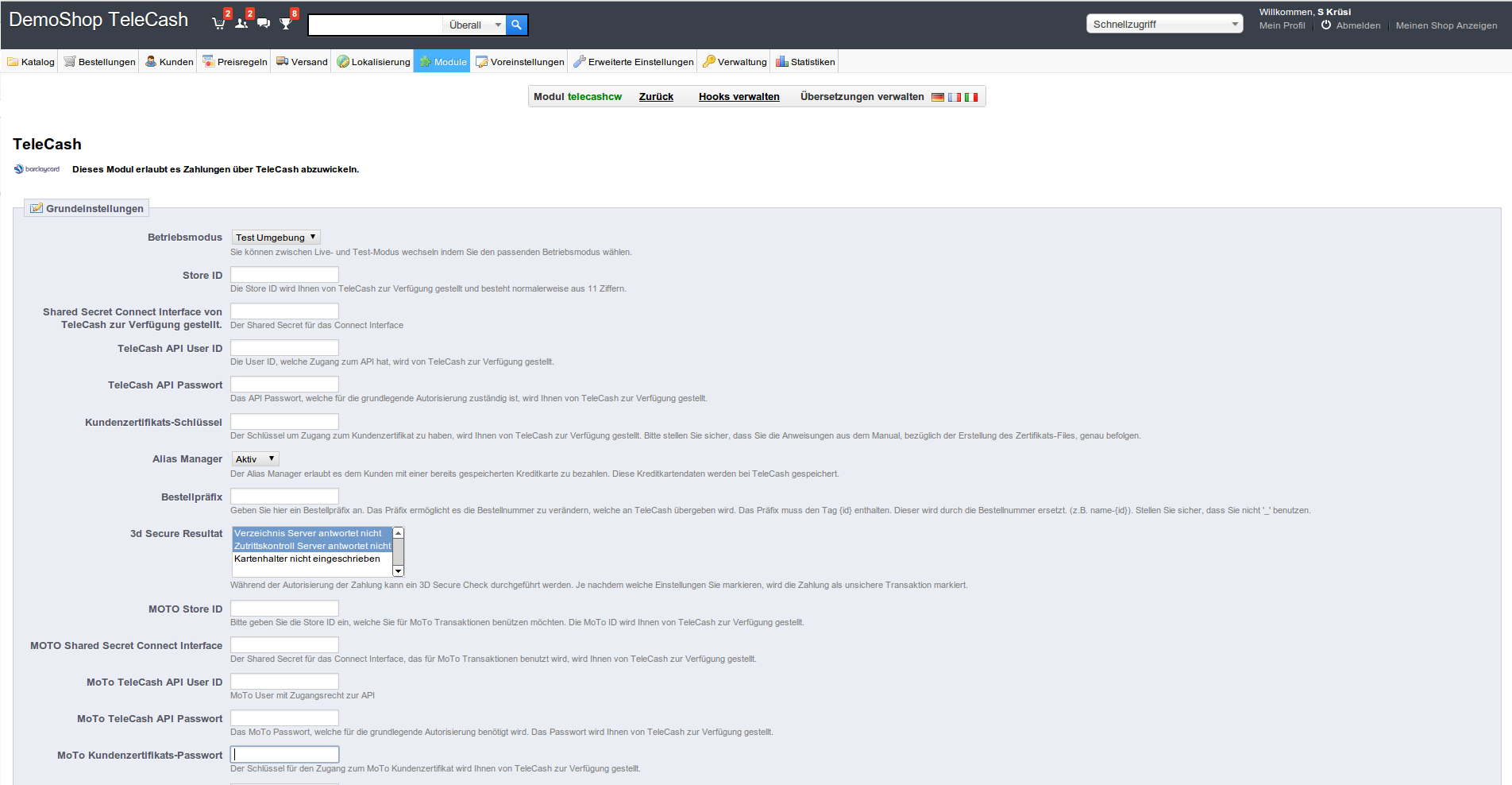Focus the MoTo TeleCash API Passwort field
Image resolution: width=1512 pixels, height=785 pixels.
284,717
